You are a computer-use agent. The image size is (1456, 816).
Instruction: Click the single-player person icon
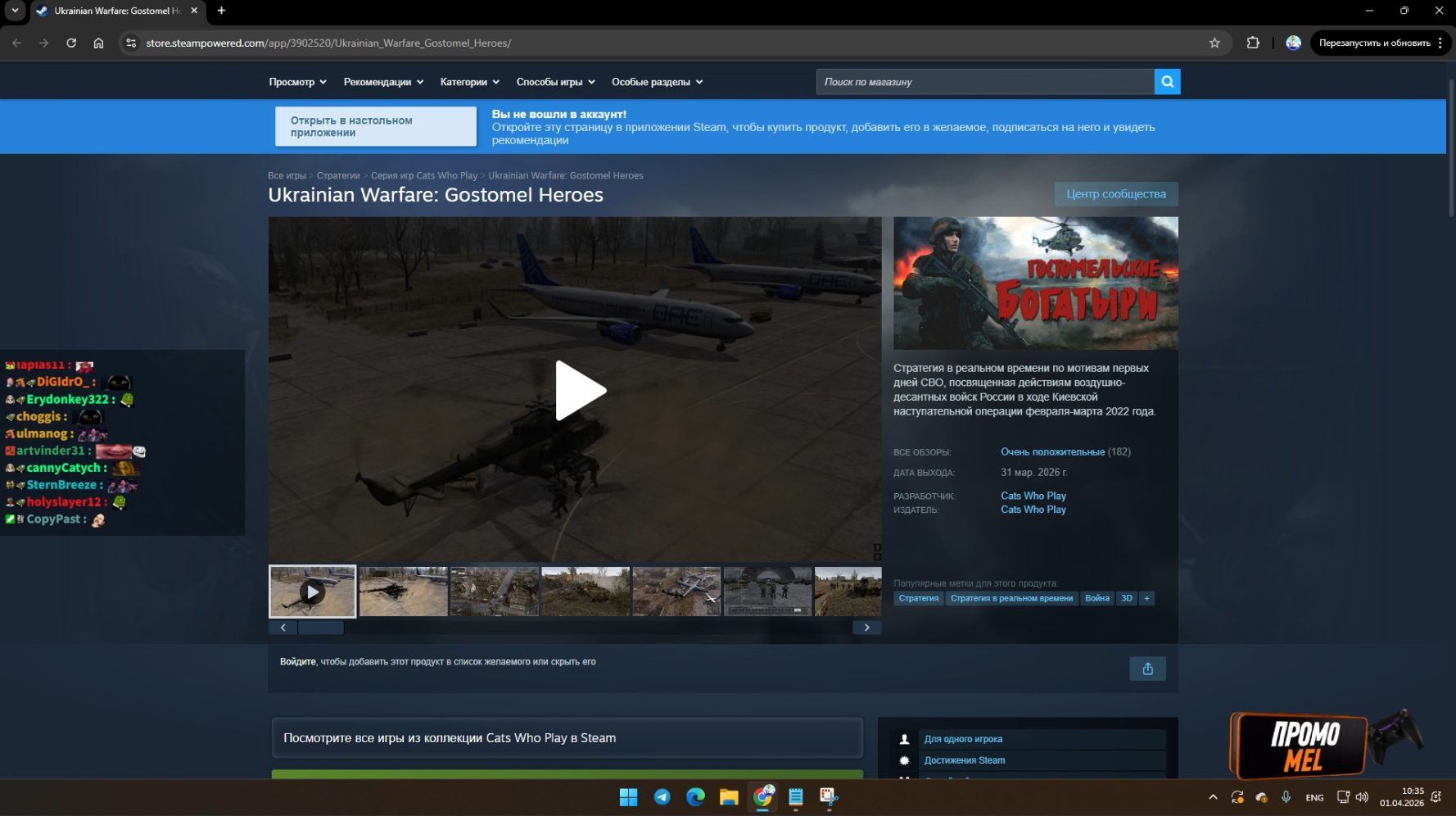pyautogui.click(x=904, y=739)
